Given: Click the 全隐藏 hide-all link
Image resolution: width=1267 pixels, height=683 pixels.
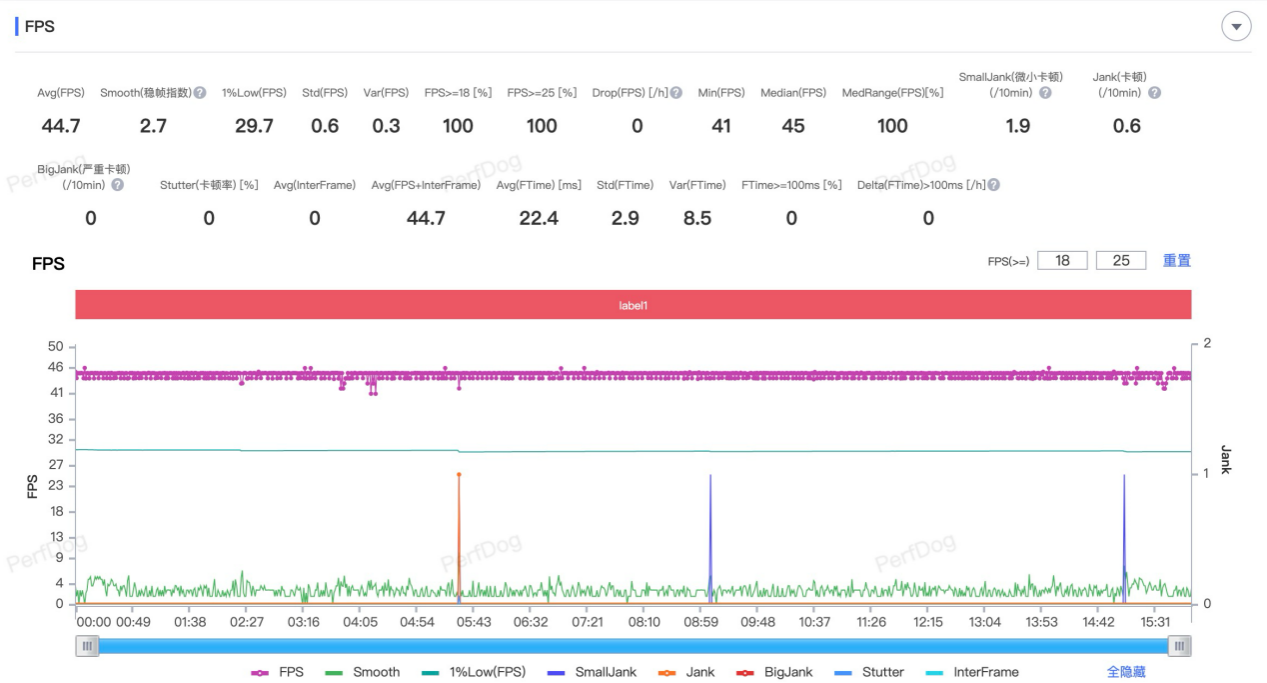Looking at the screenshot, I should coord(1126,672).
